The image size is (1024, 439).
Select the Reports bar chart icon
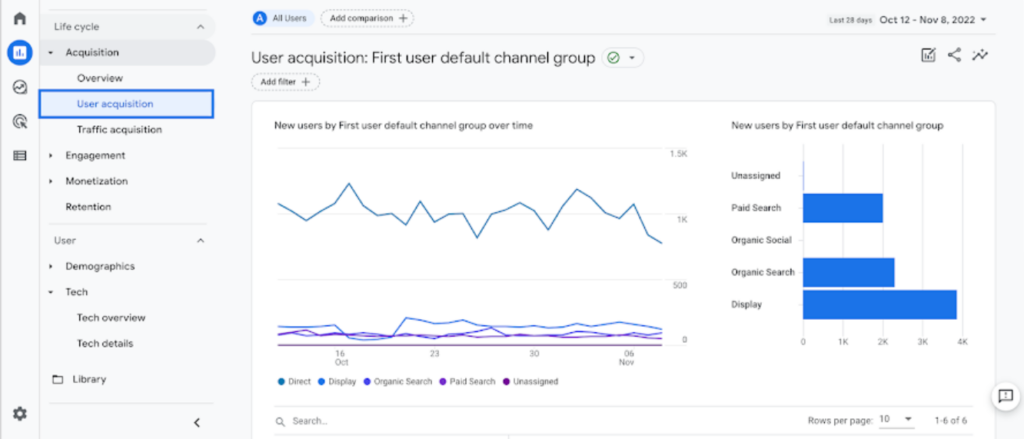click(x=19, y=53)
